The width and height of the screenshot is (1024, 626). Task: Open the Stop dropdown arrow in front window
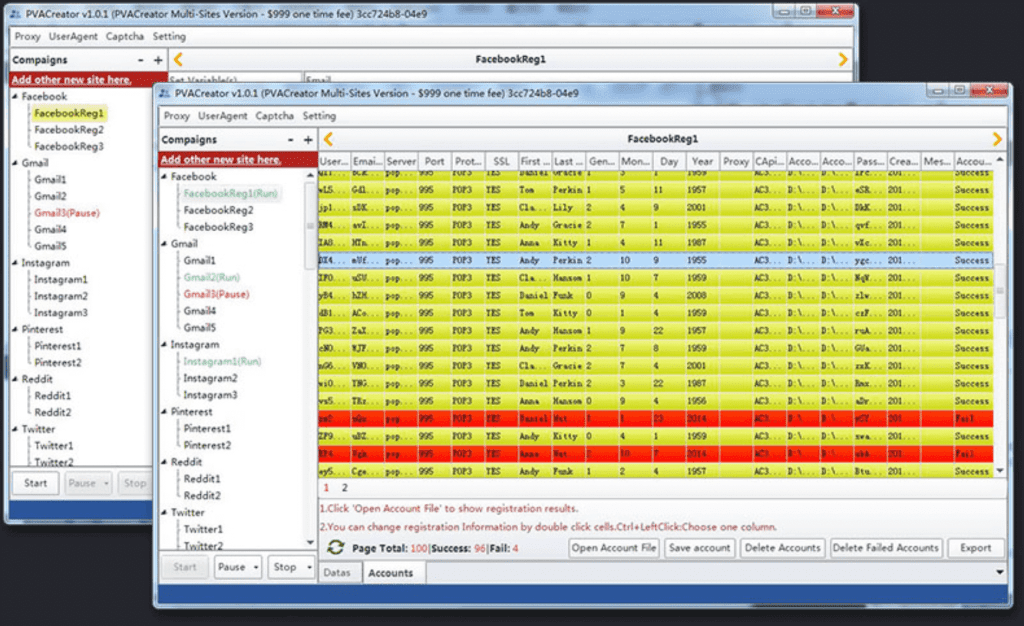point(309,567)
